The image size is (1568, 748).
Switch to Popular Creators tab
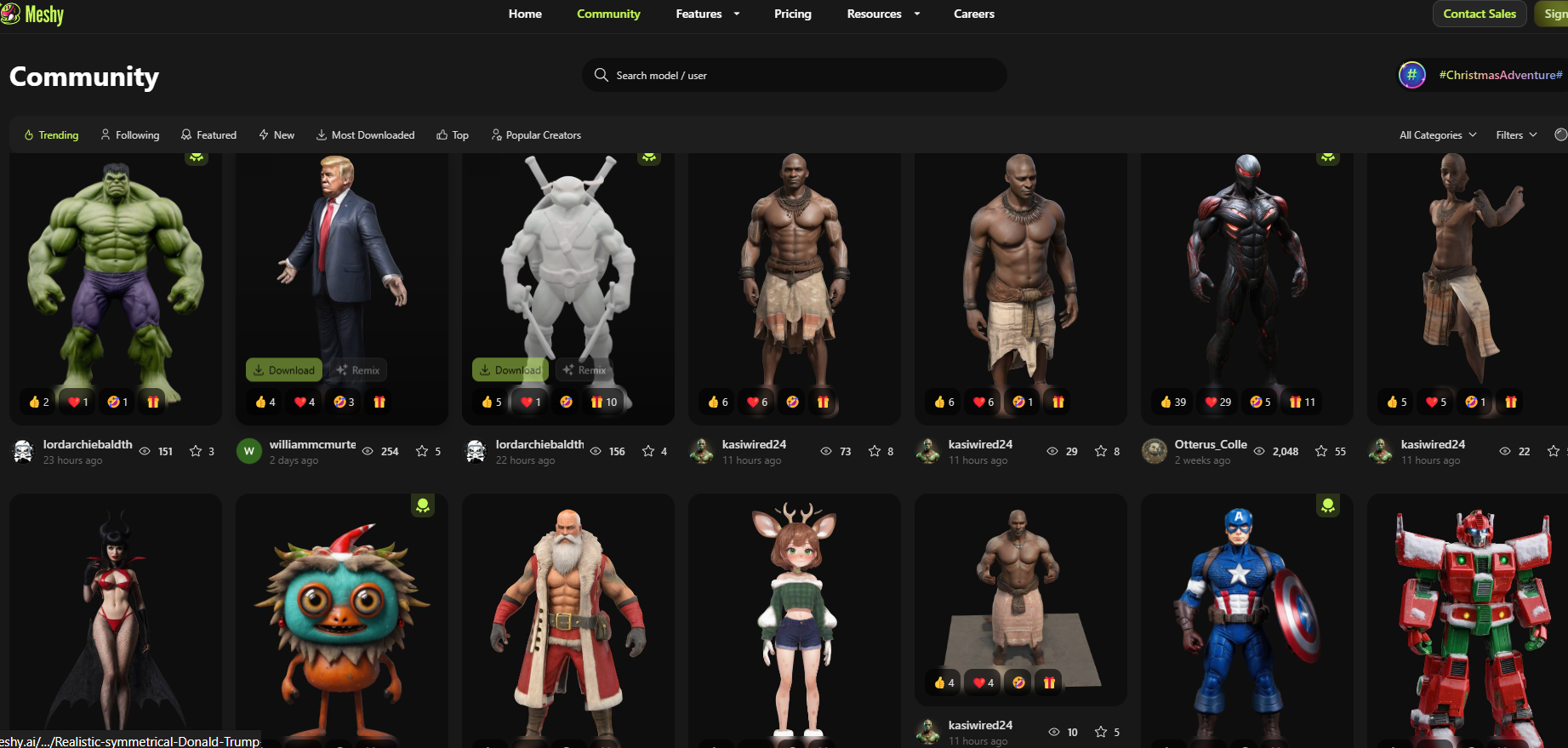[536, 134]
